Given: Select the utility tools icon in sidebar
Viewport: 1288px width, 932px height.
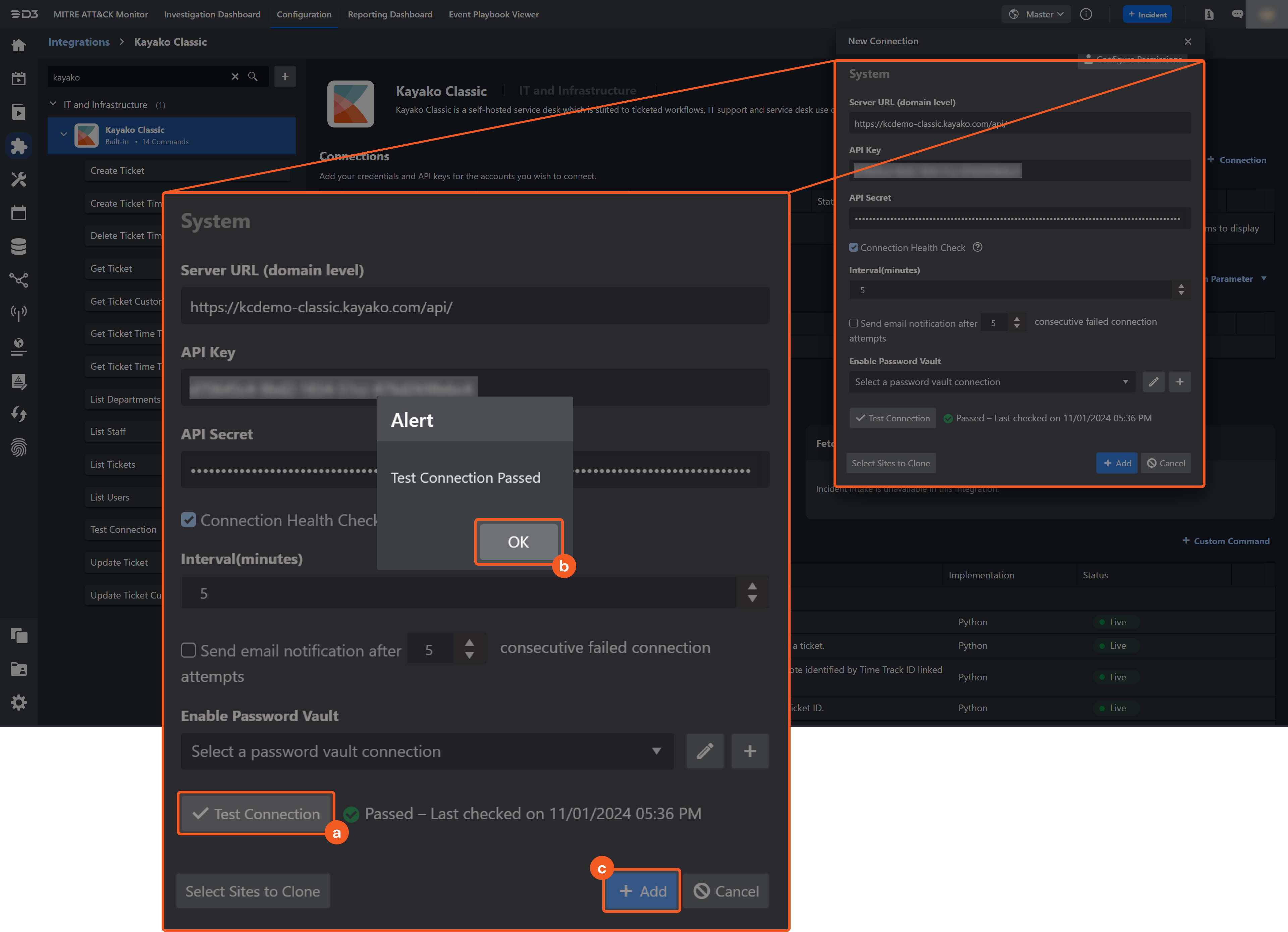Looking at the screenshot, I should (x=19, y=179).
